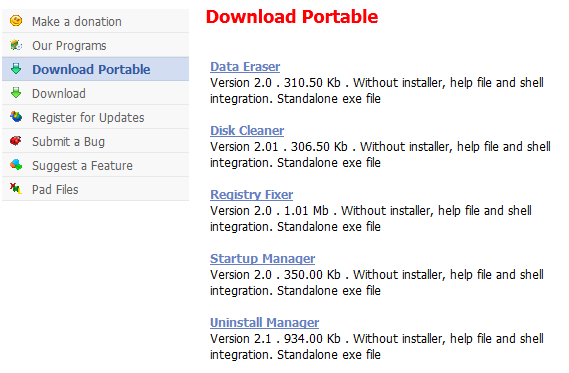The image size is (569, 373).
Task: Open Register for Updates menu entry
Action: click(x=95, y=117)
